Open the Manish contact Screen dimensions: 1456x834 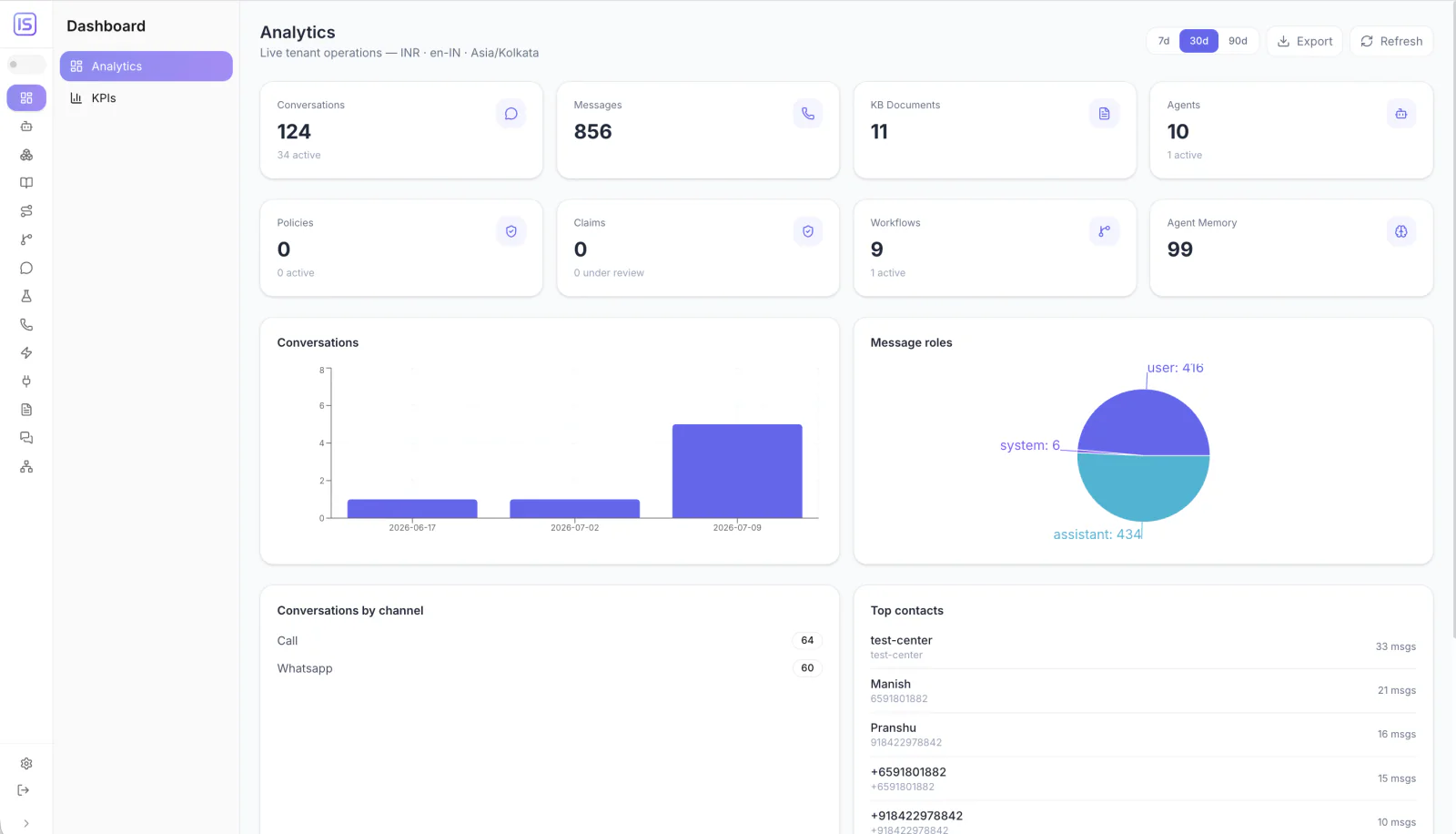pyautogui.click(x=1143, y=691)
